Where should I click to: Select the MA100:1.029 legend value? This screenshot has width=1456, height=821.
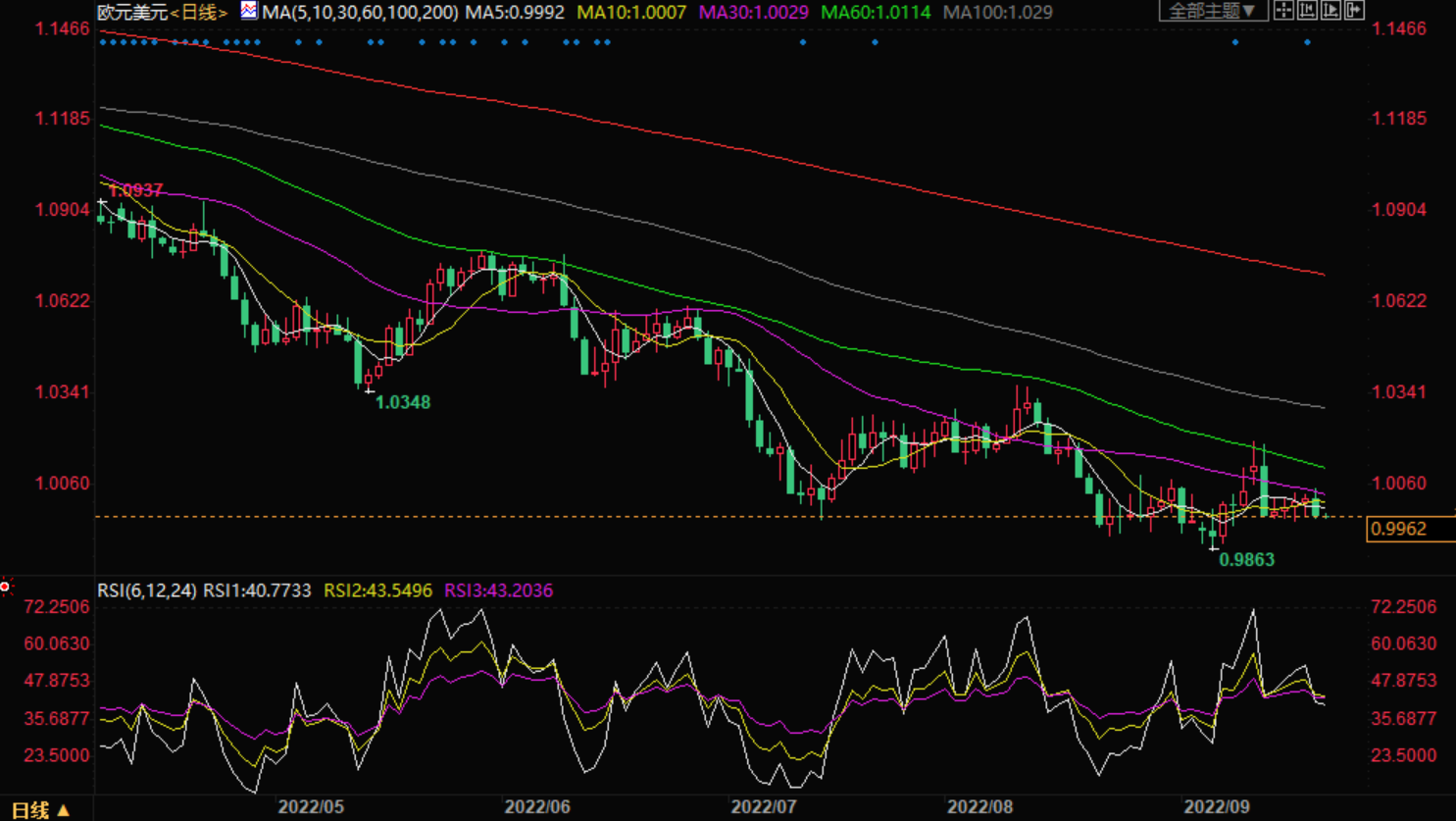click(997, 12)
